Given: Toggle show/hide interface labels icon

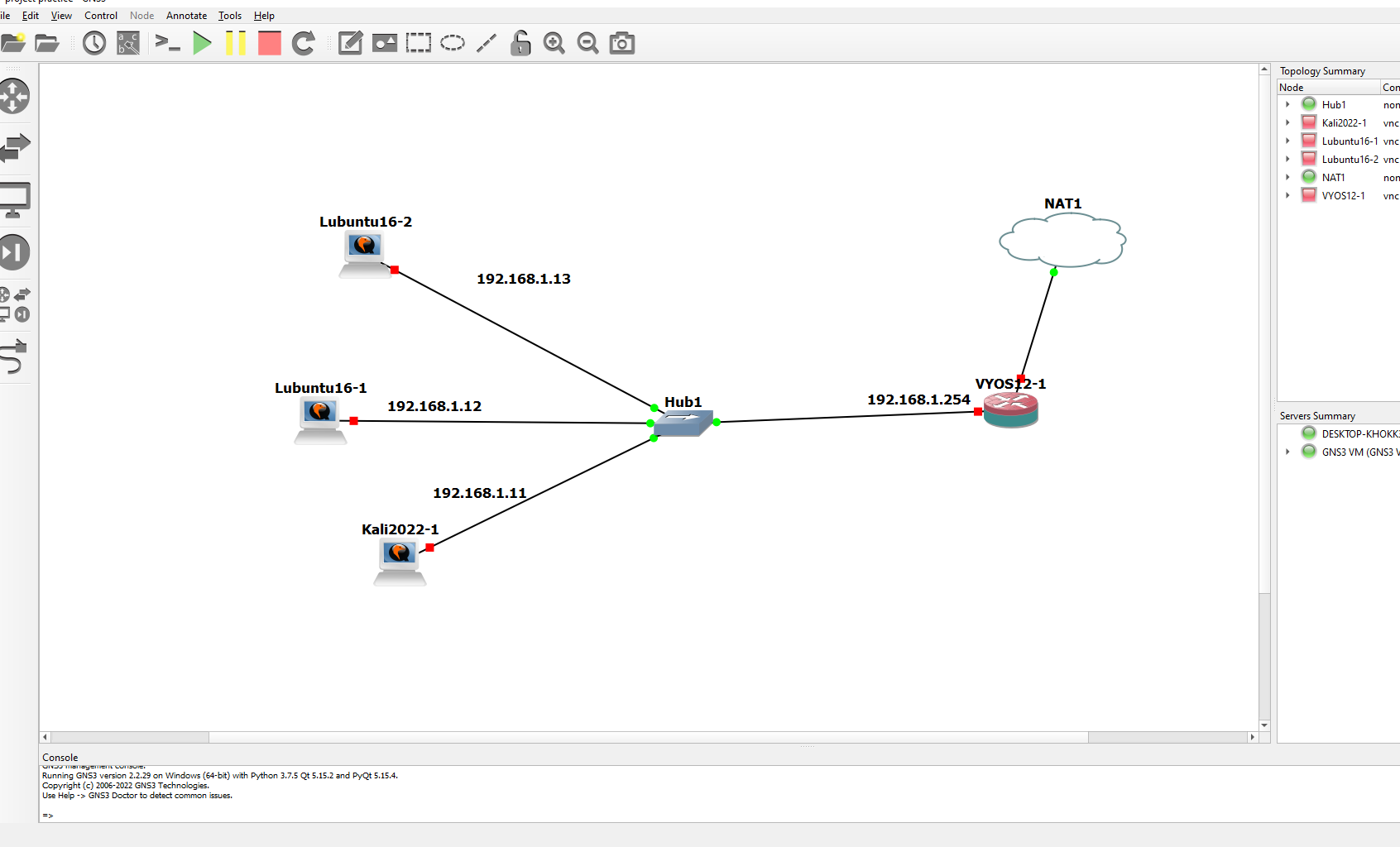Looking at the screenshot, I should point(128,43).
